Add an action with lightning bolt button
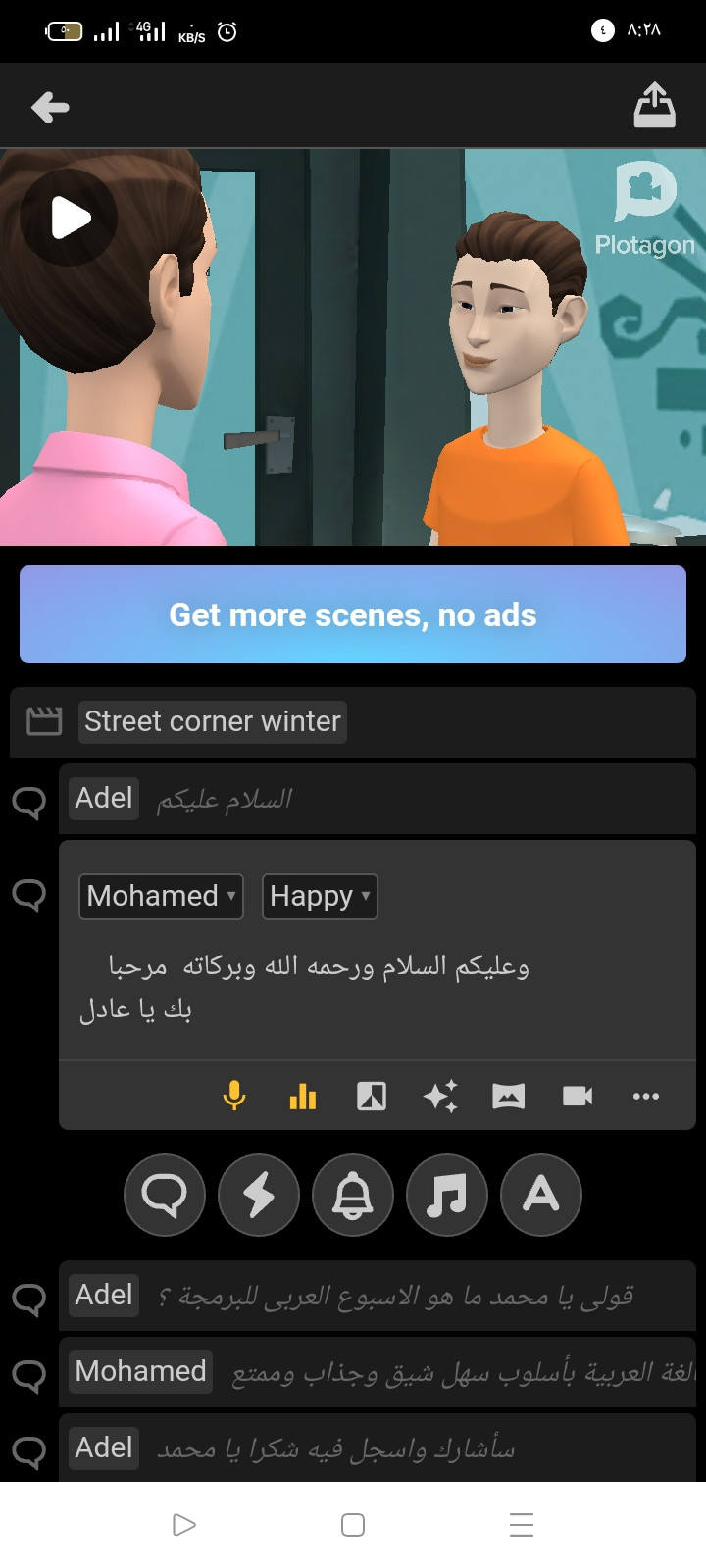706x1568 pixels. (259, 1196)
